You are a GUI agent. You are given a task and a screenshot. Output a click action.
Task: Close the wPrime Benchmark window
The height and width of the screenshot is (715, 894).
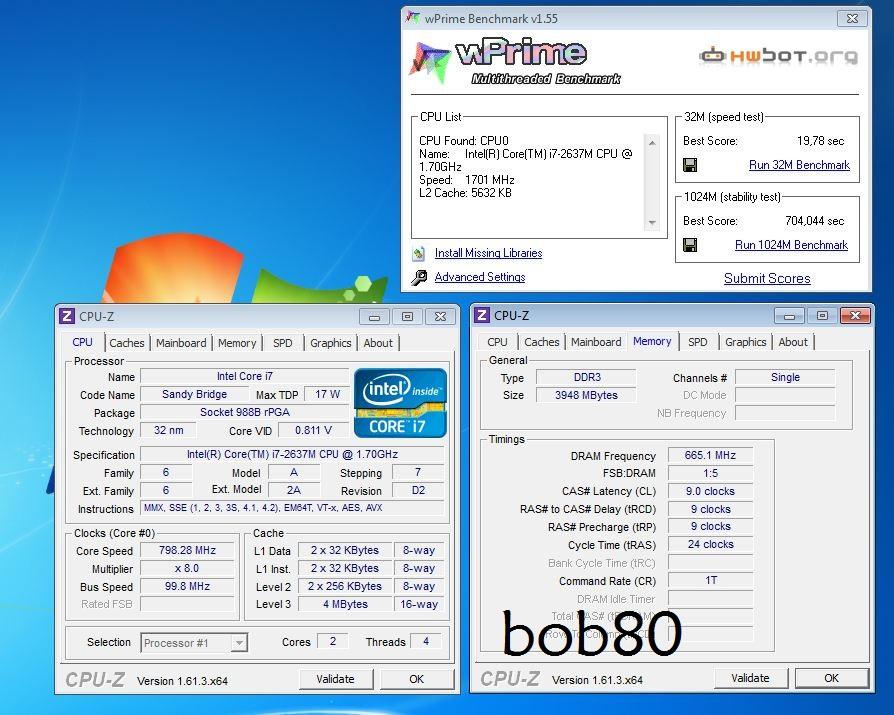(x=852, y=18)
